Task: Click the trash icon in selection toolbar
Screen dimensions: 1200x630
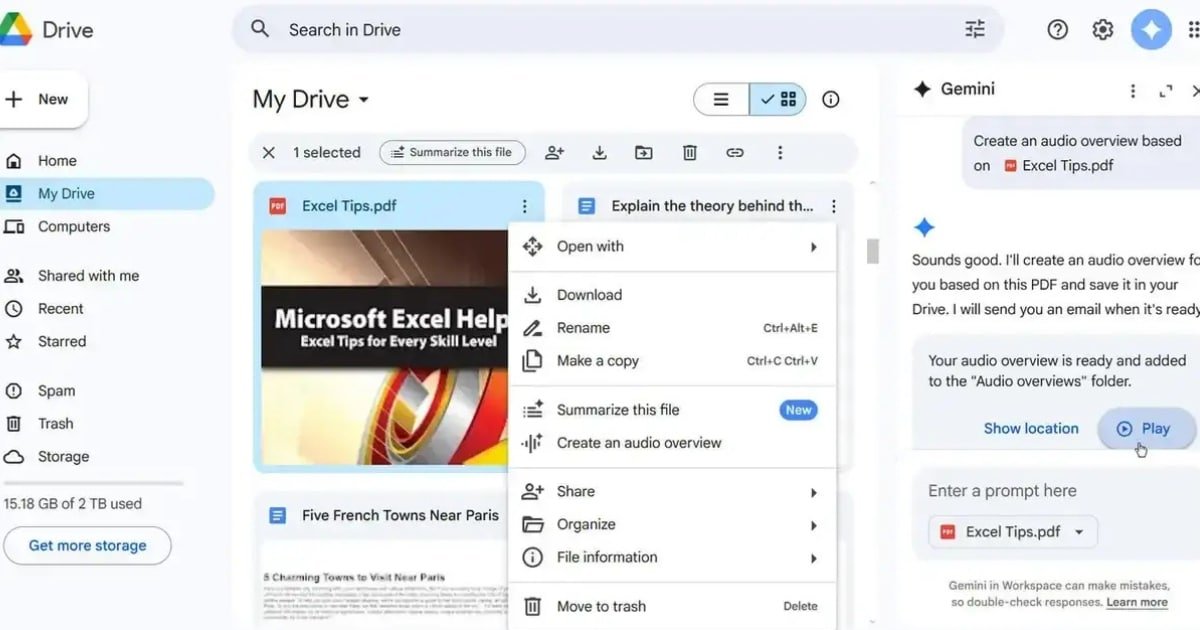Action: pos(689,152)
